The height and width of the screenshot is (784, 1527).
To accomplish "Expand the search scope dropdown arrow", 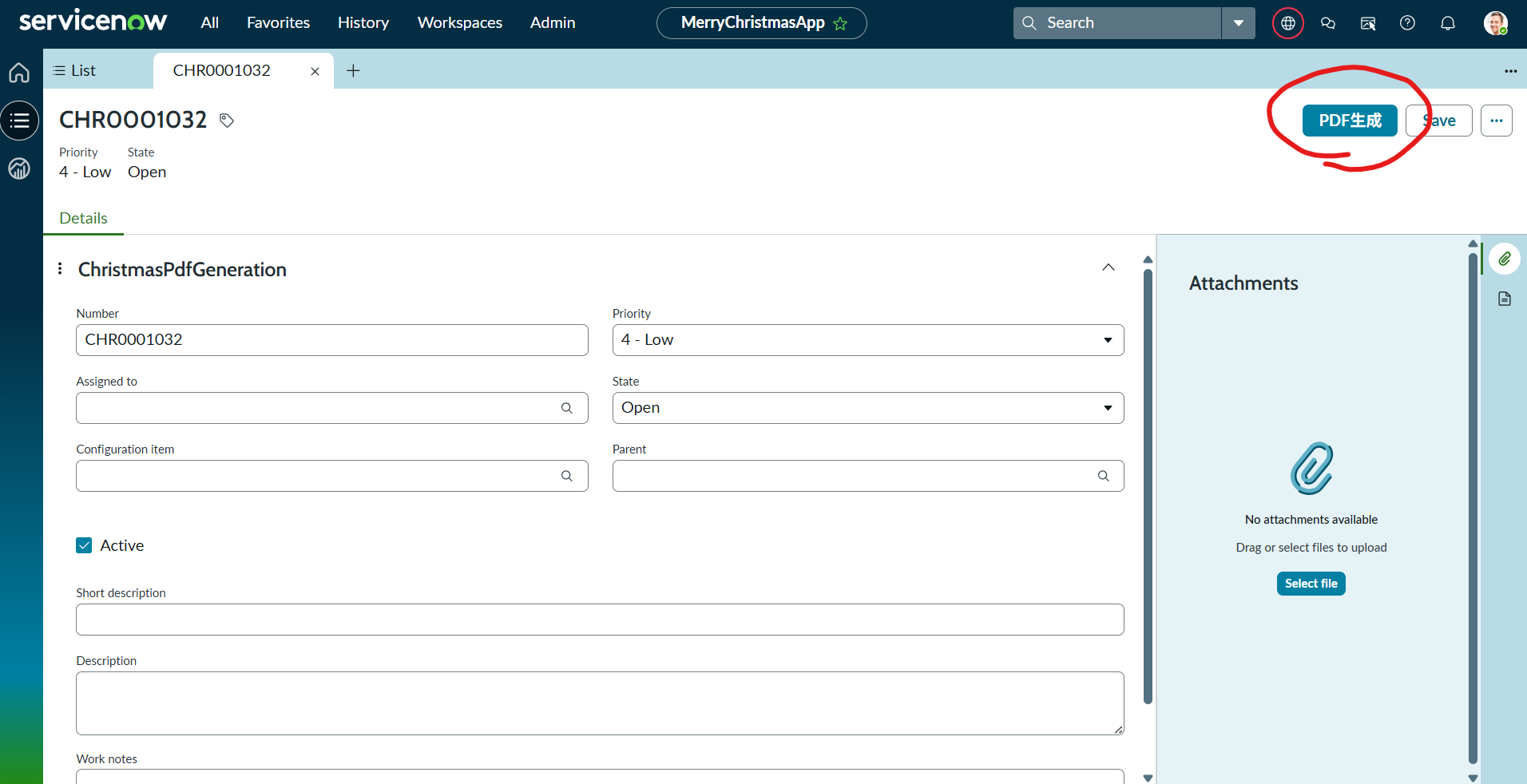I will 1239,23.
